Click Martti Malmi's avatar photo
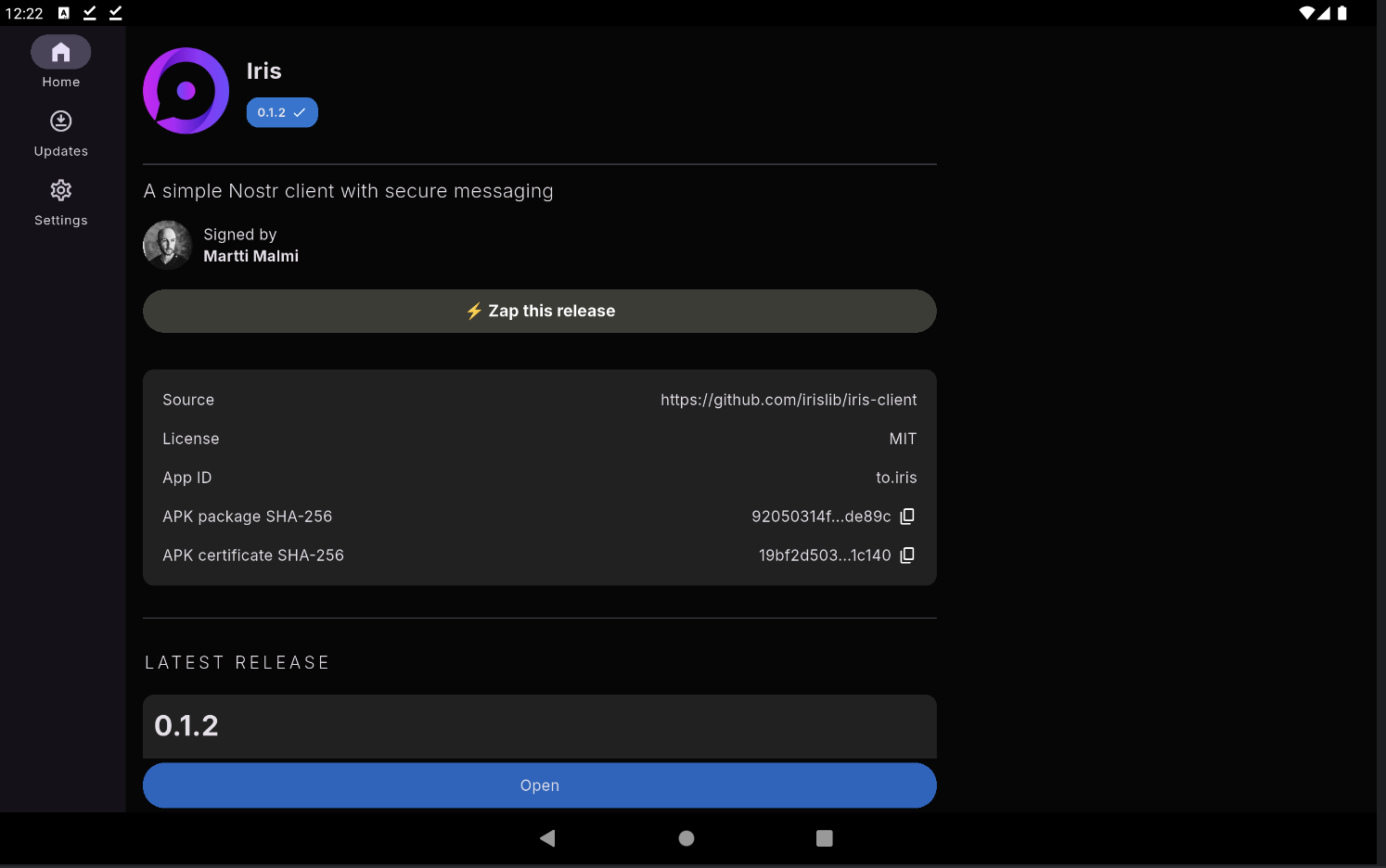1386x868 pixels. (x=167, y=245)
